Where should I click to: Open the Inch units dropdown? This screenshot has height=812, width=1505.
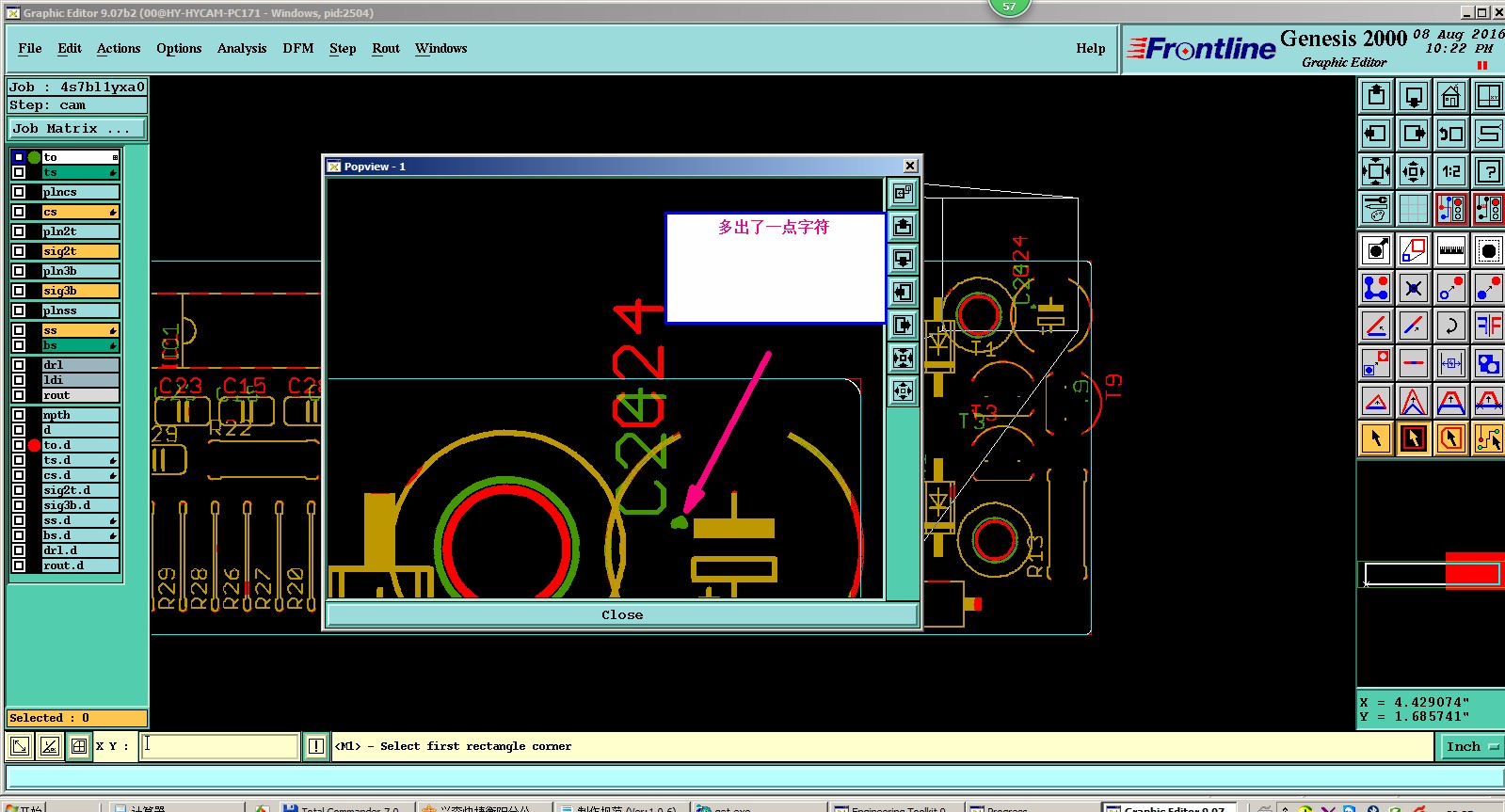point(1471,746)
